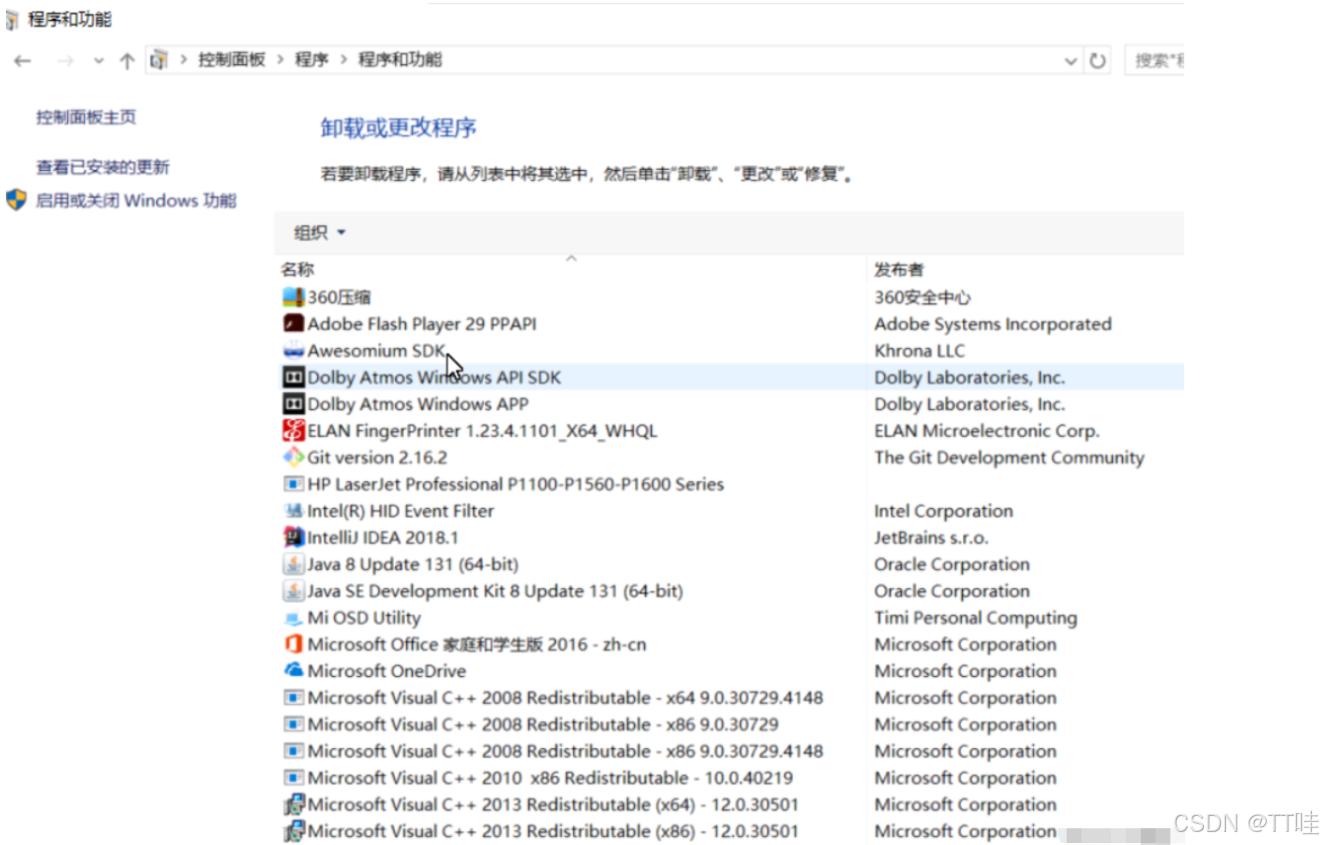Go up one level with up arrow
1323x845 pixels.
127,61
